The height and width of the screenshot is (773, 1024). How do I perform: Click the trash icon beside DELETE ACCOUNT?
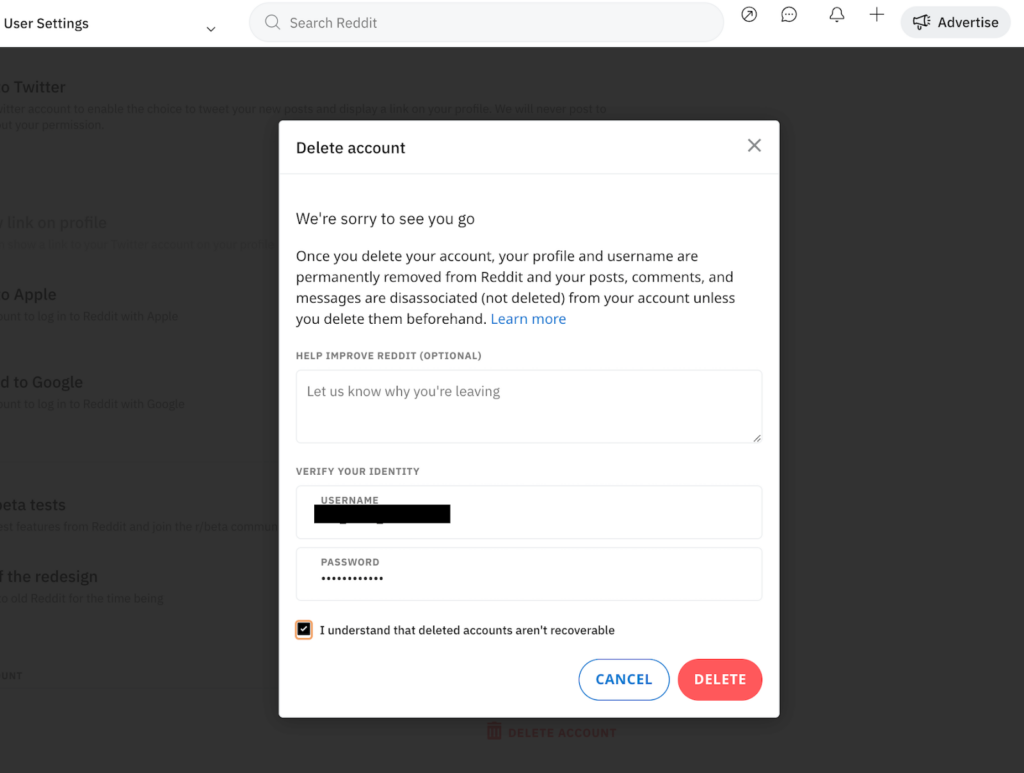493,730
